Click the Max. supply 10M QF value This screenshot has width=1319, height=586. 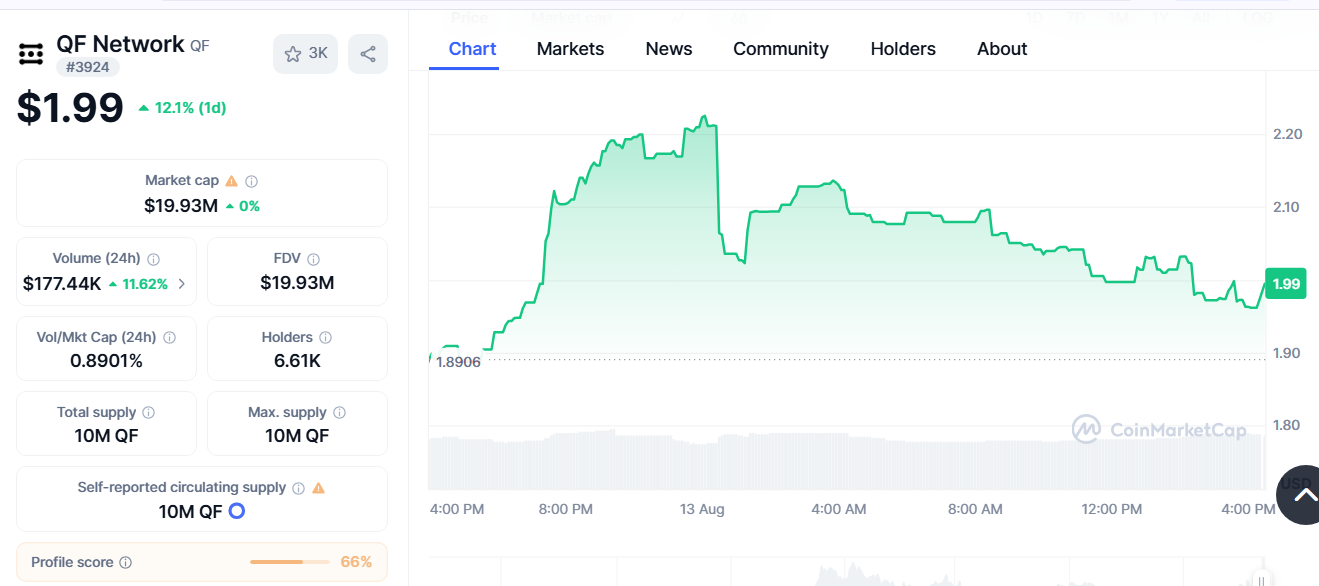pos(297,436)
